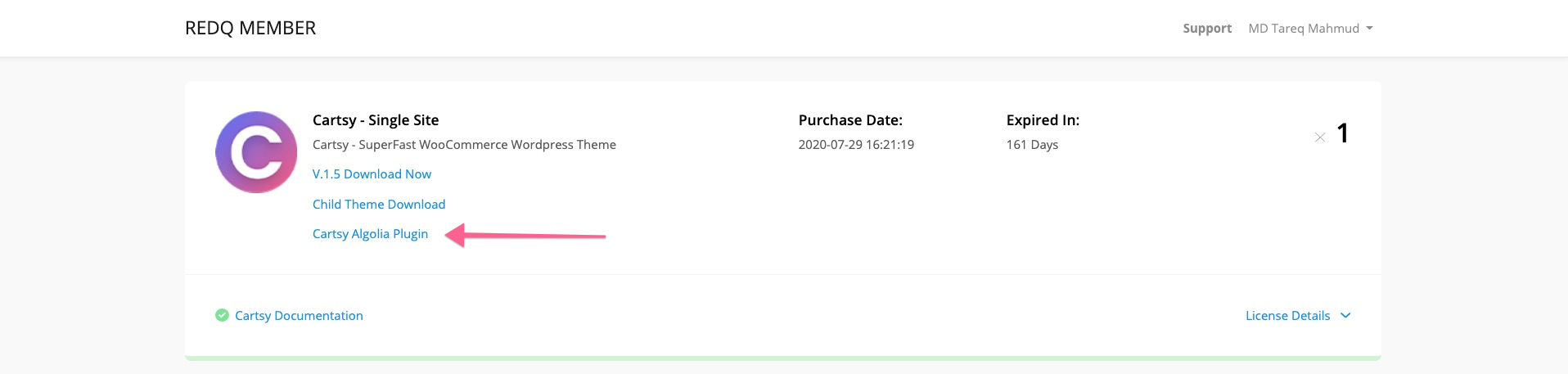Image resolution: width=1568 pixels, height=374 pixels.
Task: Click the License Details text link
Action: point(1287,316)
